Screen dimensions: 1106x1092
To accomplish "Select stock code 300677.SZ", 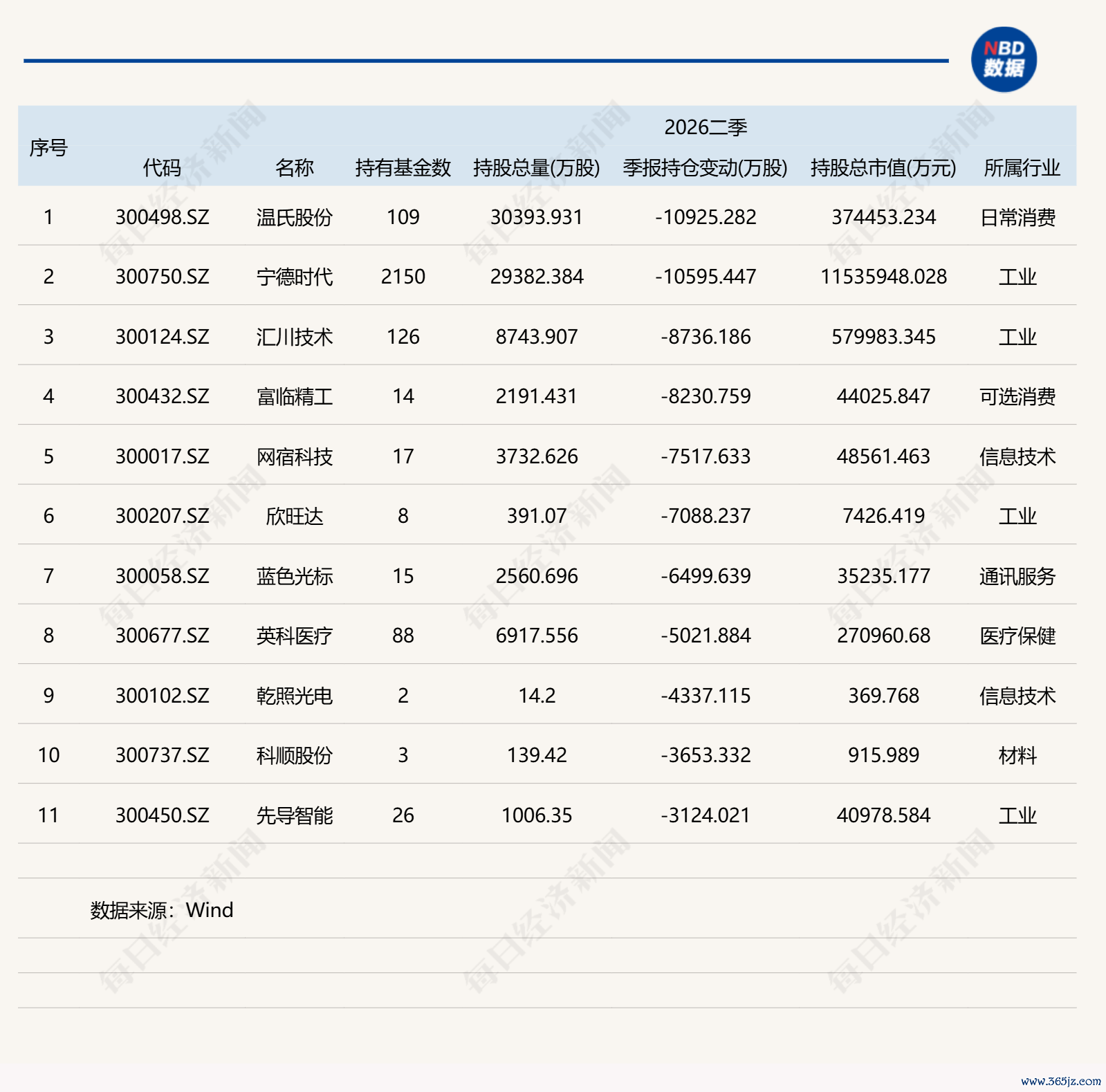I will pyautogui.click(x=162, y=636).
